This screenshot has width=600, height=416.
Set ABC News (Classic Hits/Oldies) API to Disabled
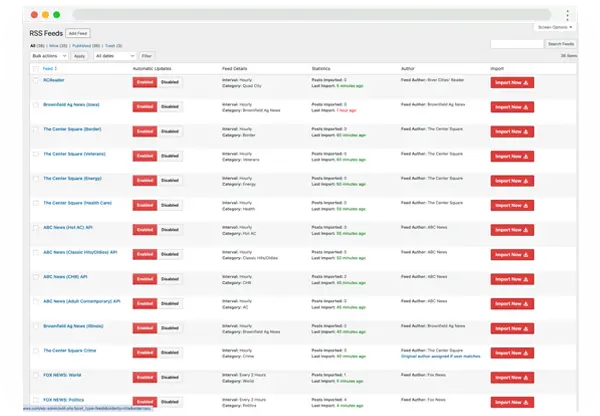click(x=170, y=254)
